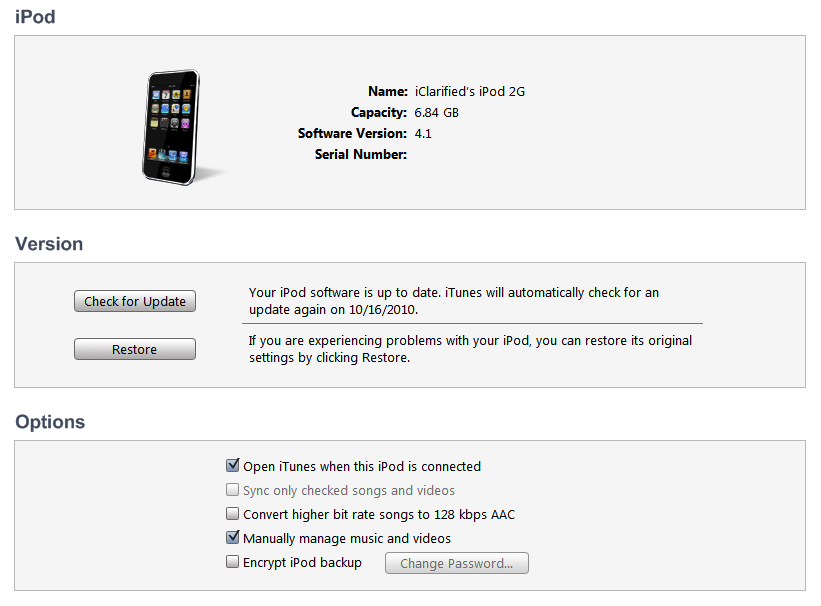821x606 pixels.
Task: Click the Software Version label
Action: click(x=352, y=134)
